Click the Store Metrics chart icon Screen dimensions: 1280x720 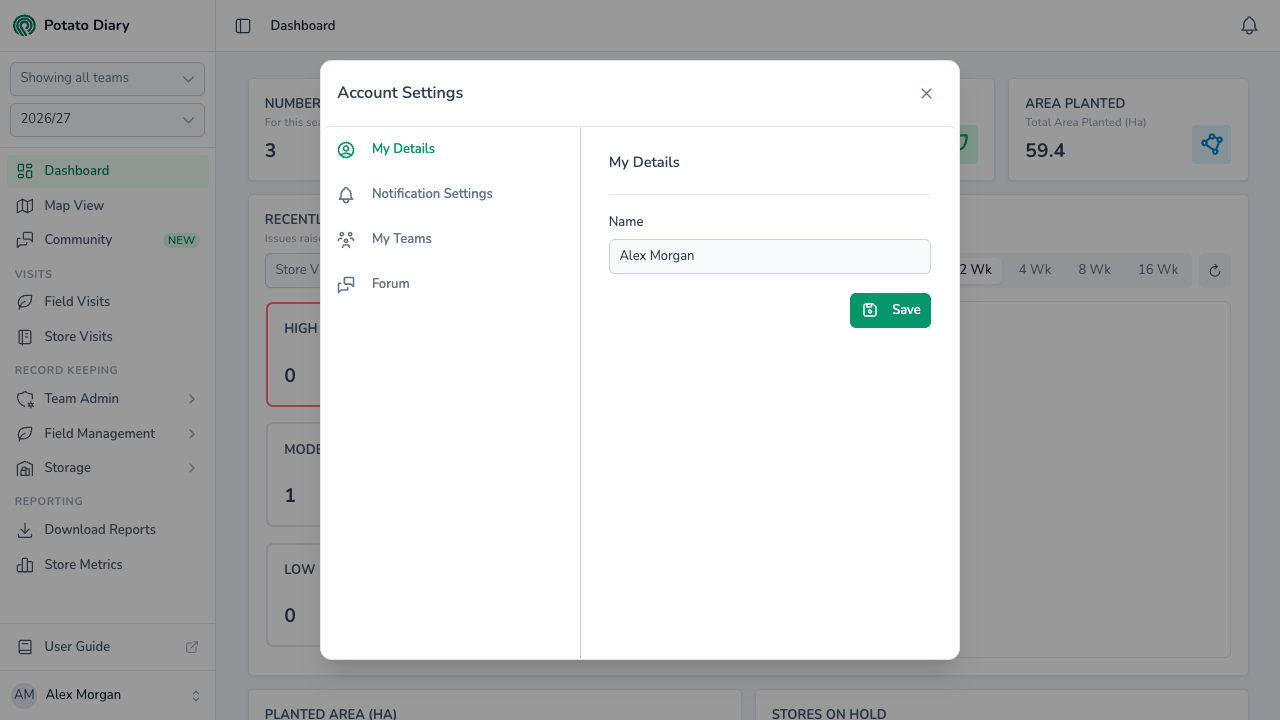point(25,565)
